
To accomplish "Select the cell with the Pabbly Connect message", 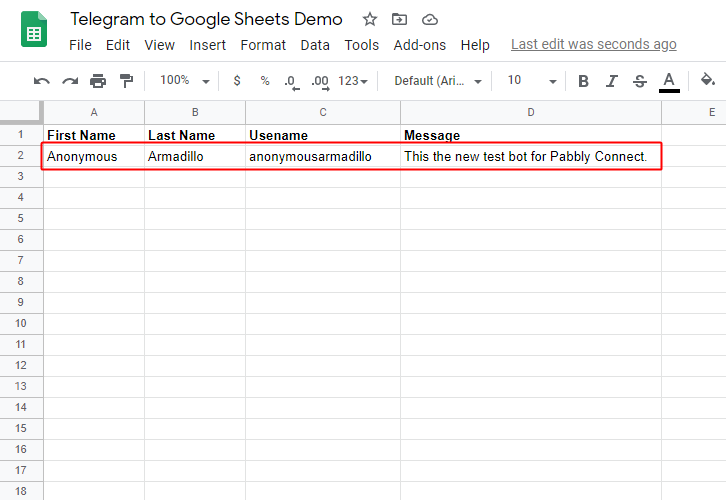I will tap(531, 156).
